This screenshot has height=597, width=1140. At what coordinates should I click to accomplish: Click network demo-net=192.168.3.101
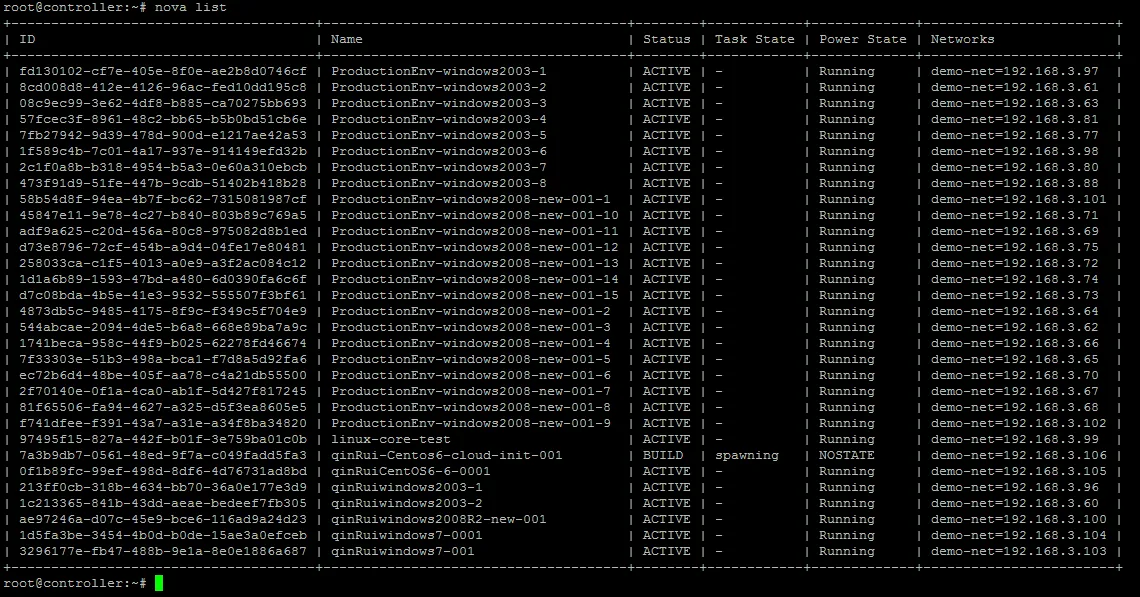(1019, 199)
